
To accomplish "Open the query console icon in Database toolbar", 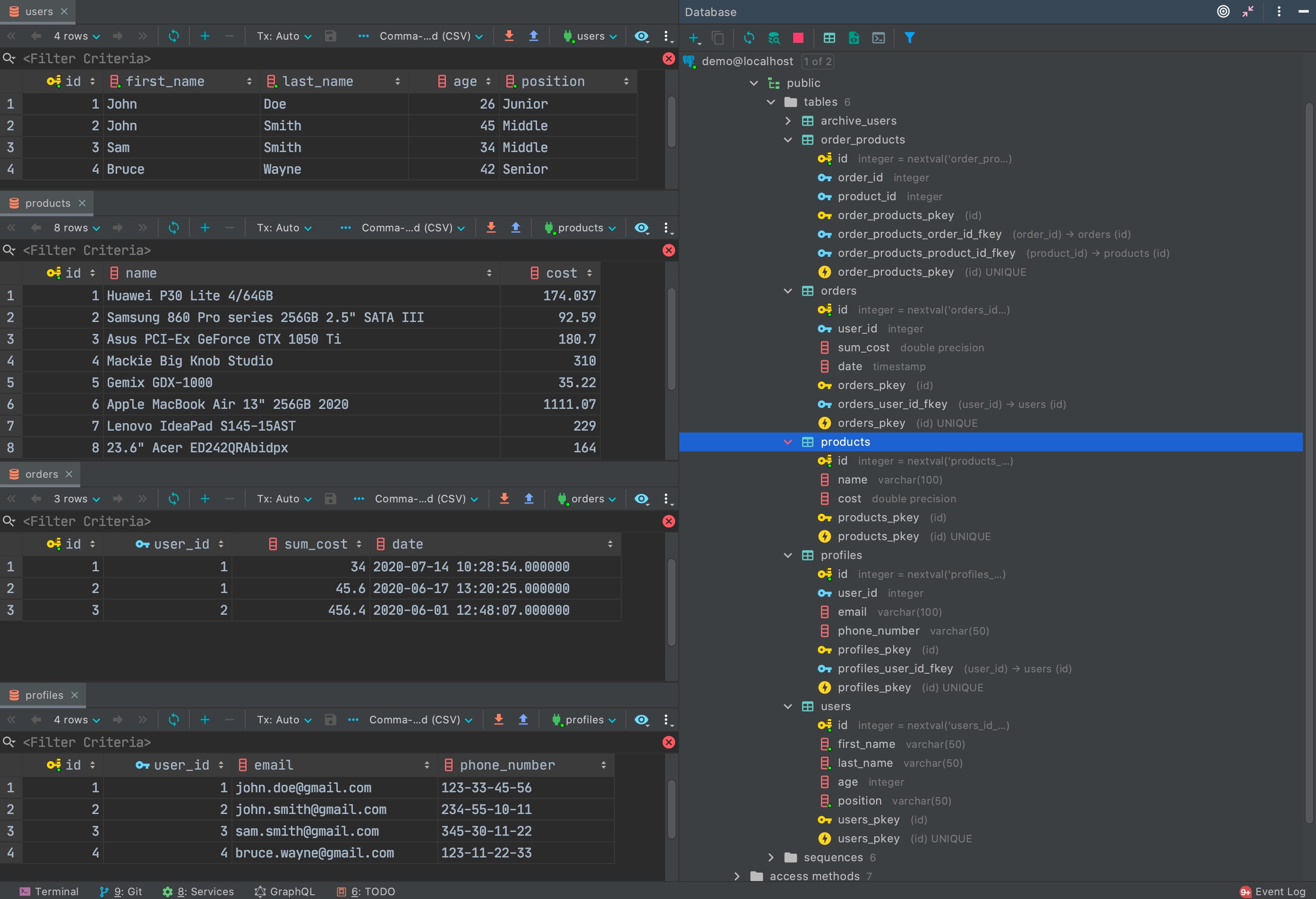I will point(878,38).
